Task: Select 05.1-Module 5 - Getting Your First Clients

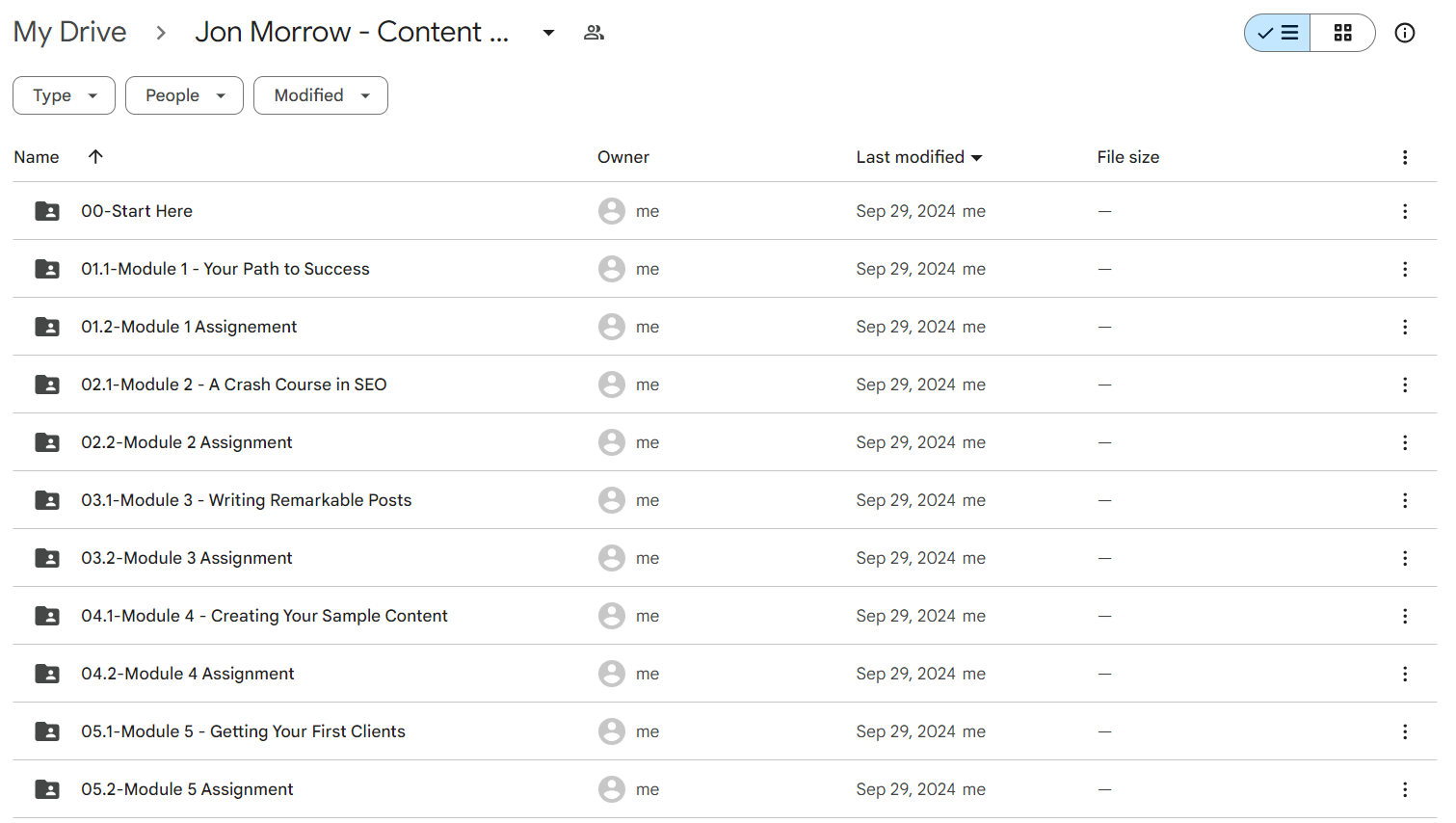Action: point(244,731)
